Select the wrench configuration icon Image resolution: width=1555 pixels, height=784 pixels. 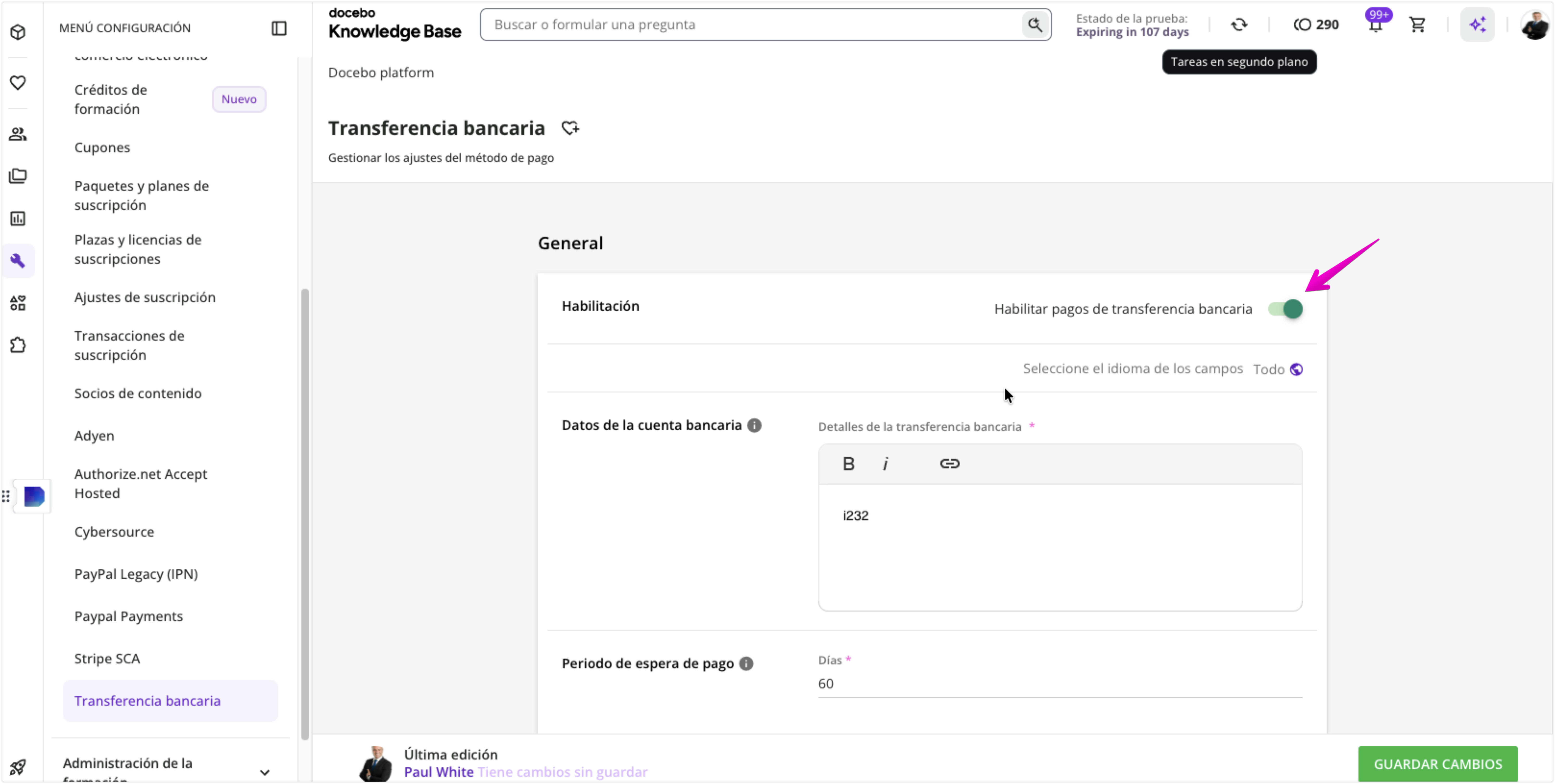click(x=18, y=261)
